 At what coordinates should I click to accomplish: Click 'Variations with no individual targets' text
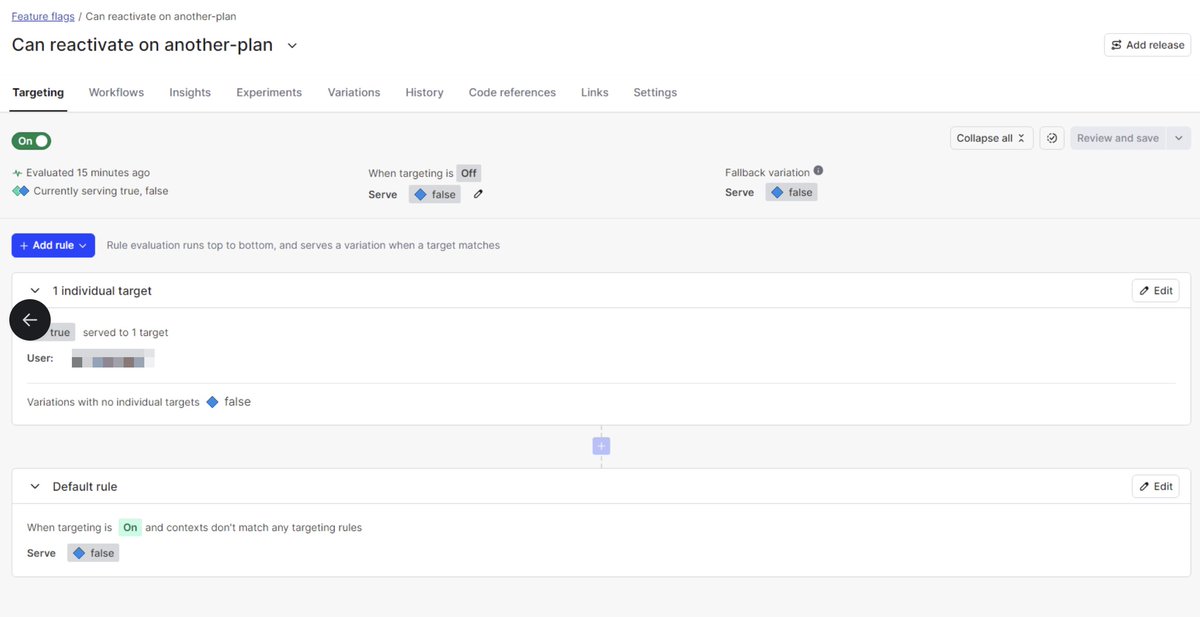(x=113, y=402)
